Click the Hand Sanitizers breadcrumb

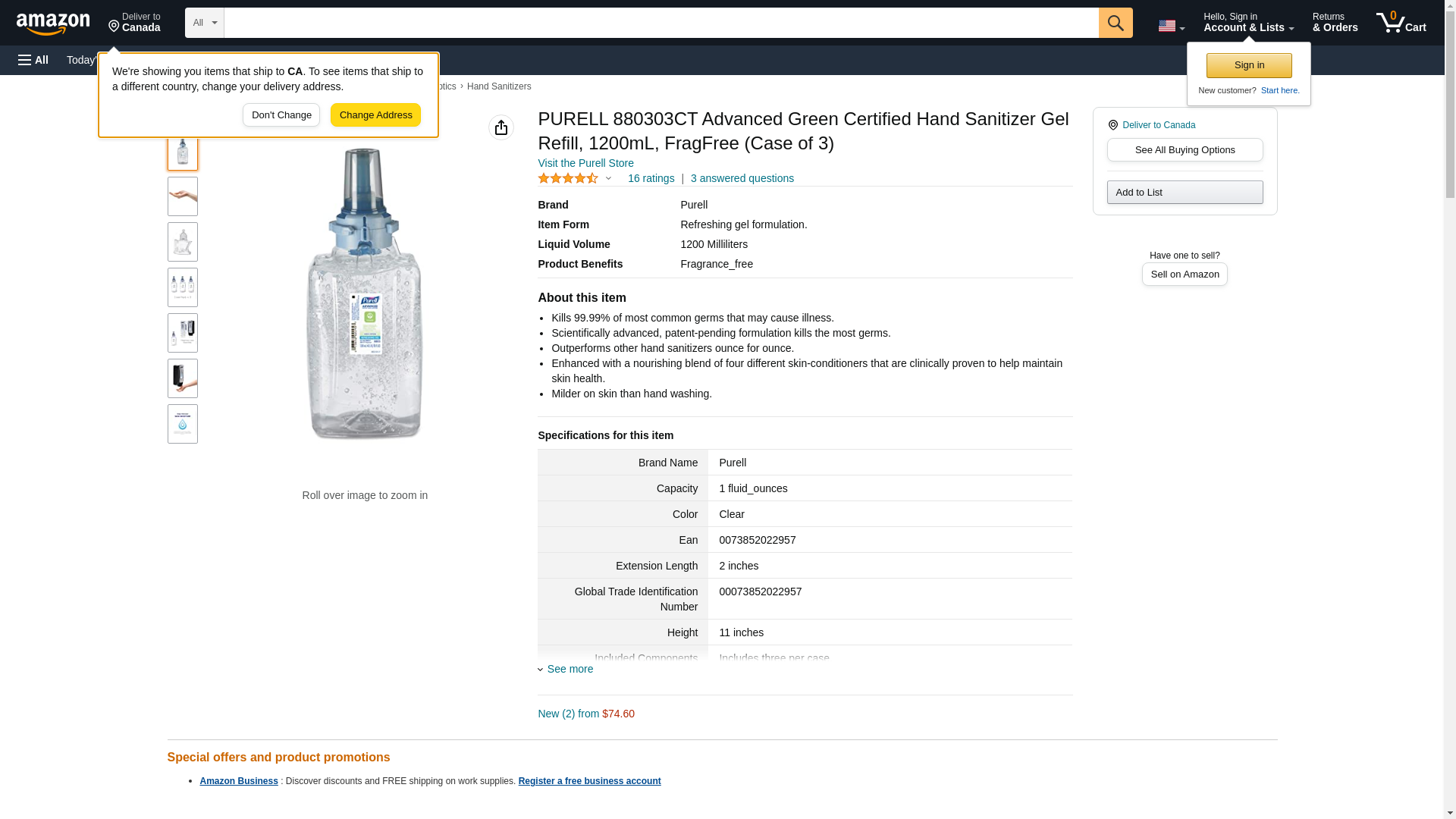tap(499, 86)
